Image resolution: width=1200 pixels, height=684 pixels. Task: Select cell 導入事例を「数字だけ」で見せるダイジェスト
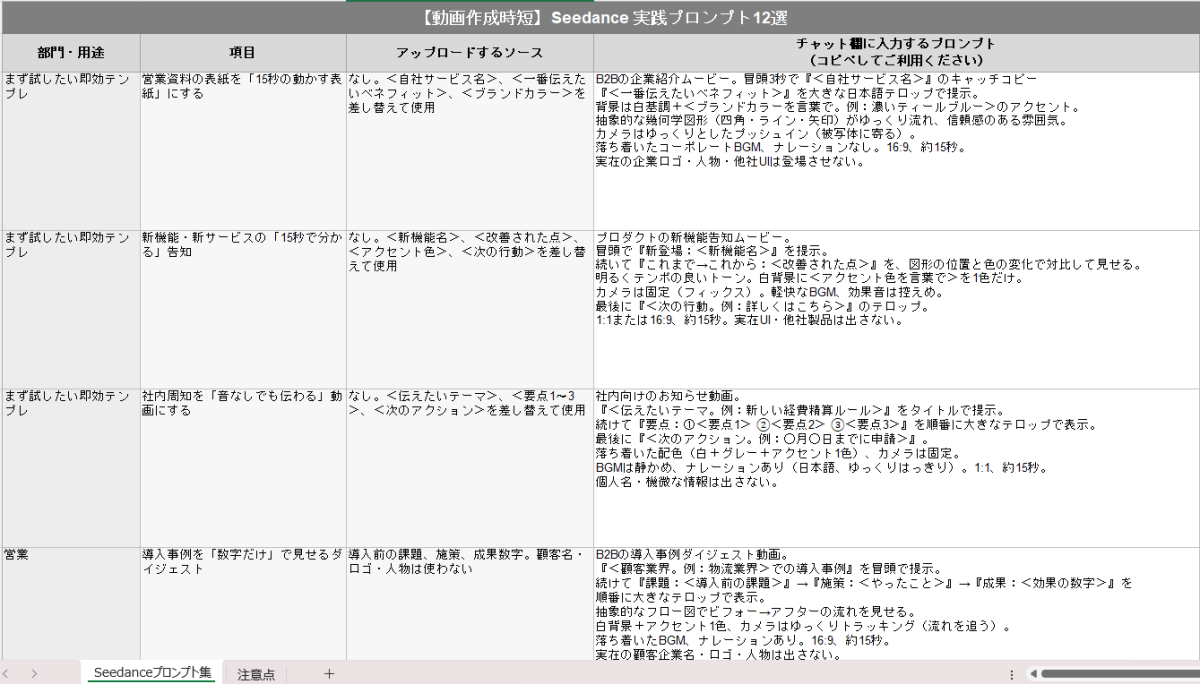(243, 603)
